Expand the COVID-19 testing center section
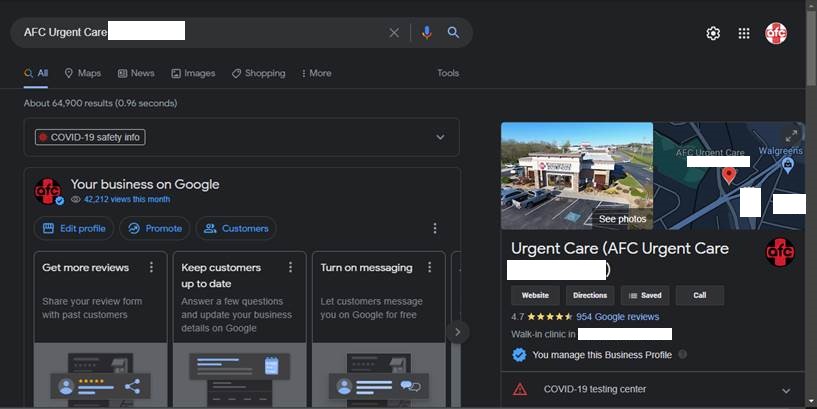 (786, 390)
